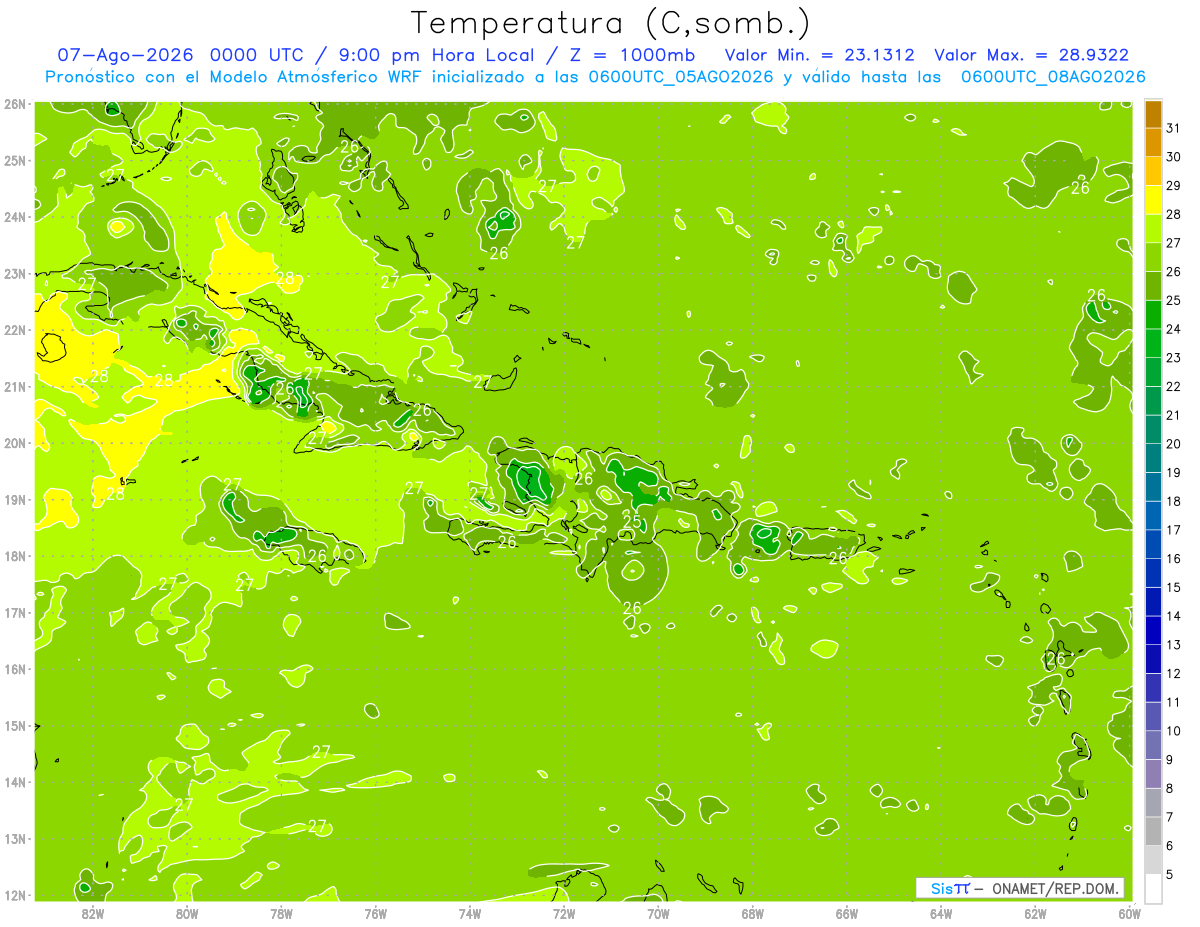Click the 17 label on the color scale
Viewport: 1200px width, 927px height.
[1174, 531]
